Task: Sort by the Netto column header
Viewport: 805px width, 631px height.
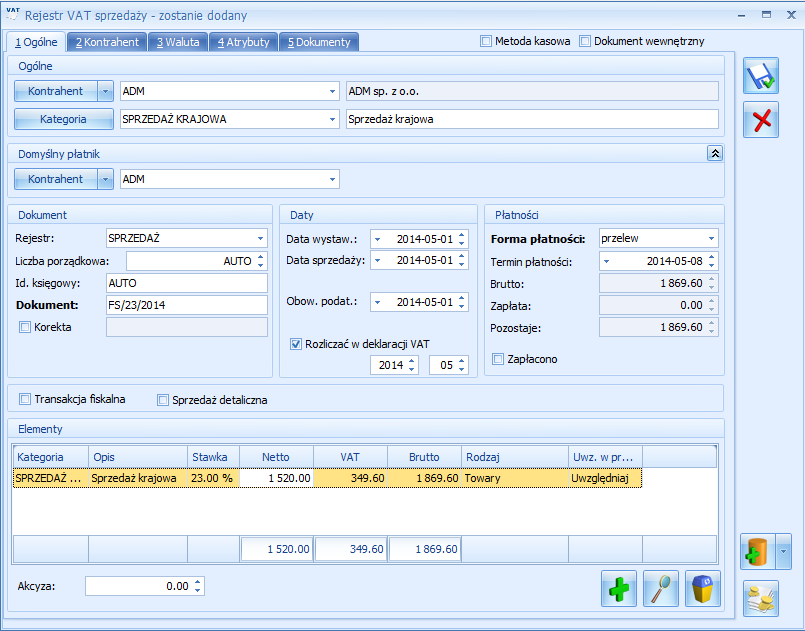Action: tap(276, 457)
